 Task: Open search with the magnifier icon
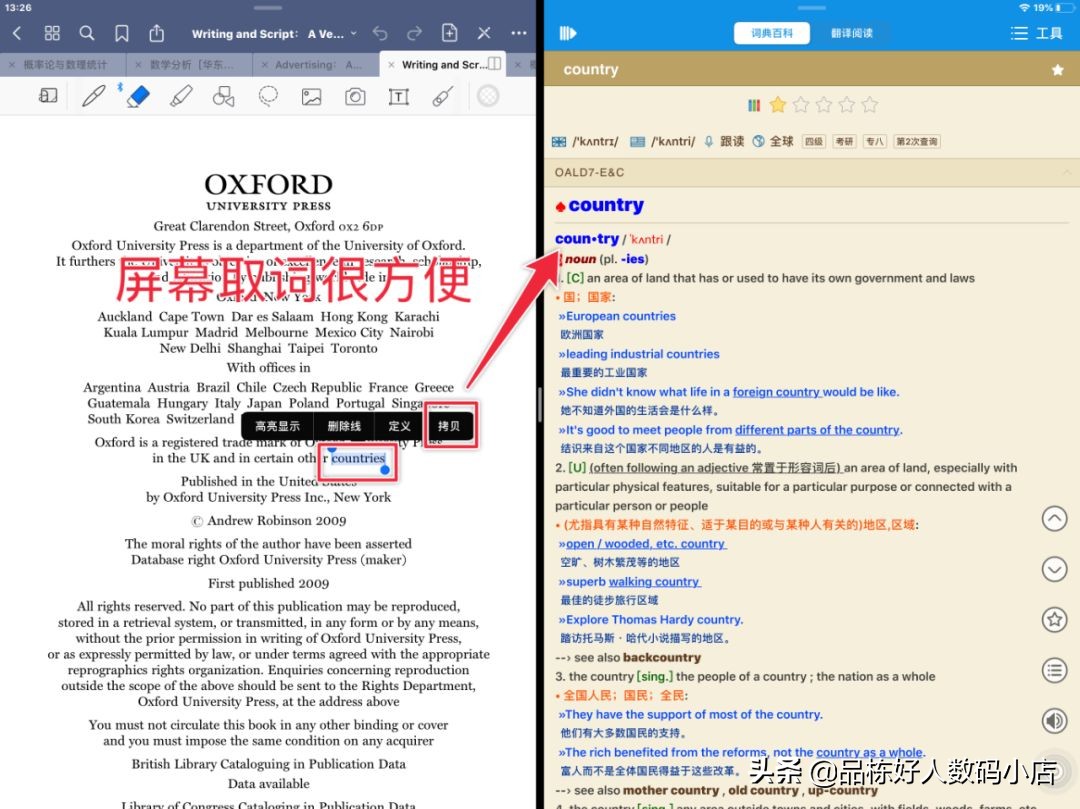click(86, 32)
